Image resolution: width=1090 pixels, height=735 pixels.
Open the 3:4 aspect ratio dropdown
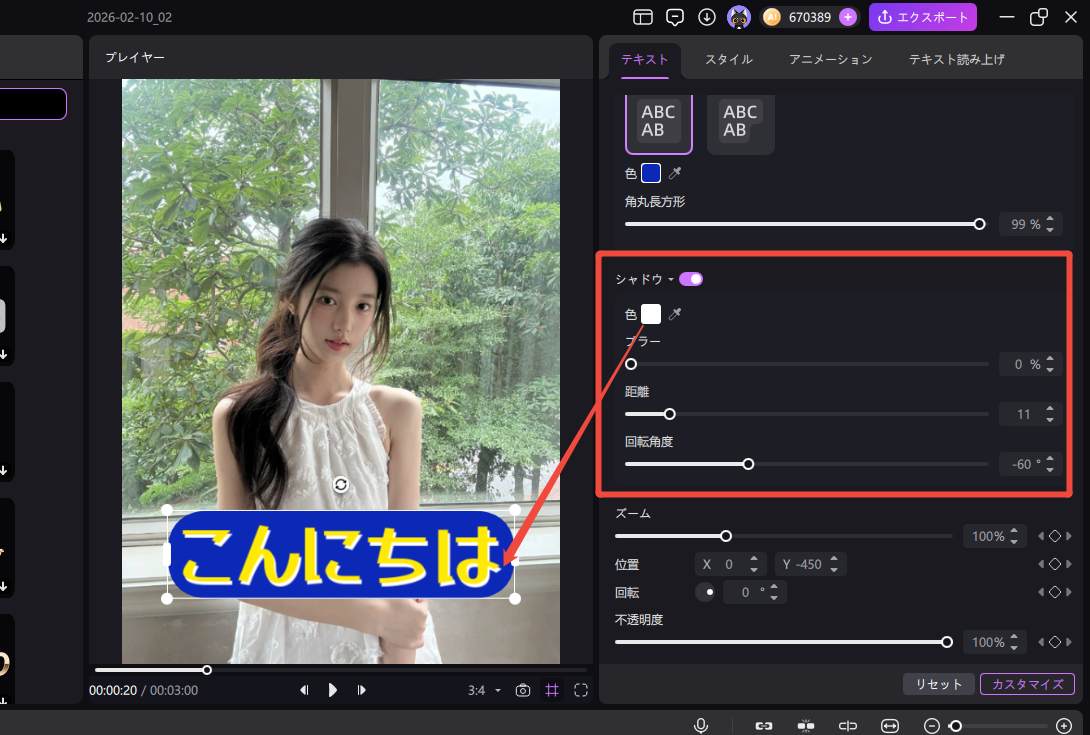pyautogui.click(x=485, y=690)
